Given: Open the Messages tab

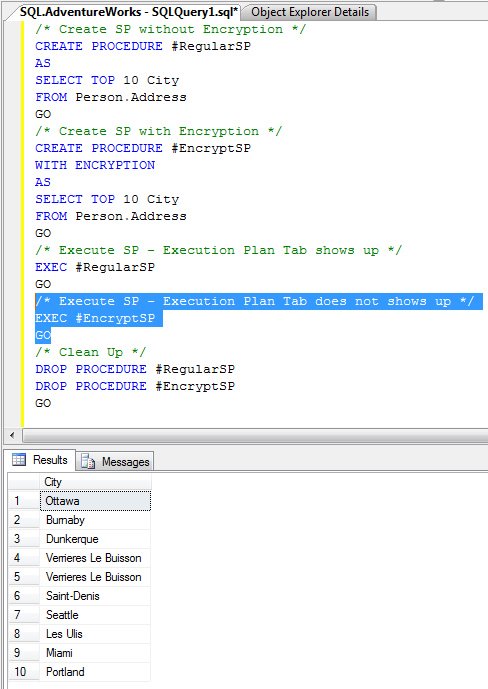Looking at the screenshot, I should click(116, 461).
